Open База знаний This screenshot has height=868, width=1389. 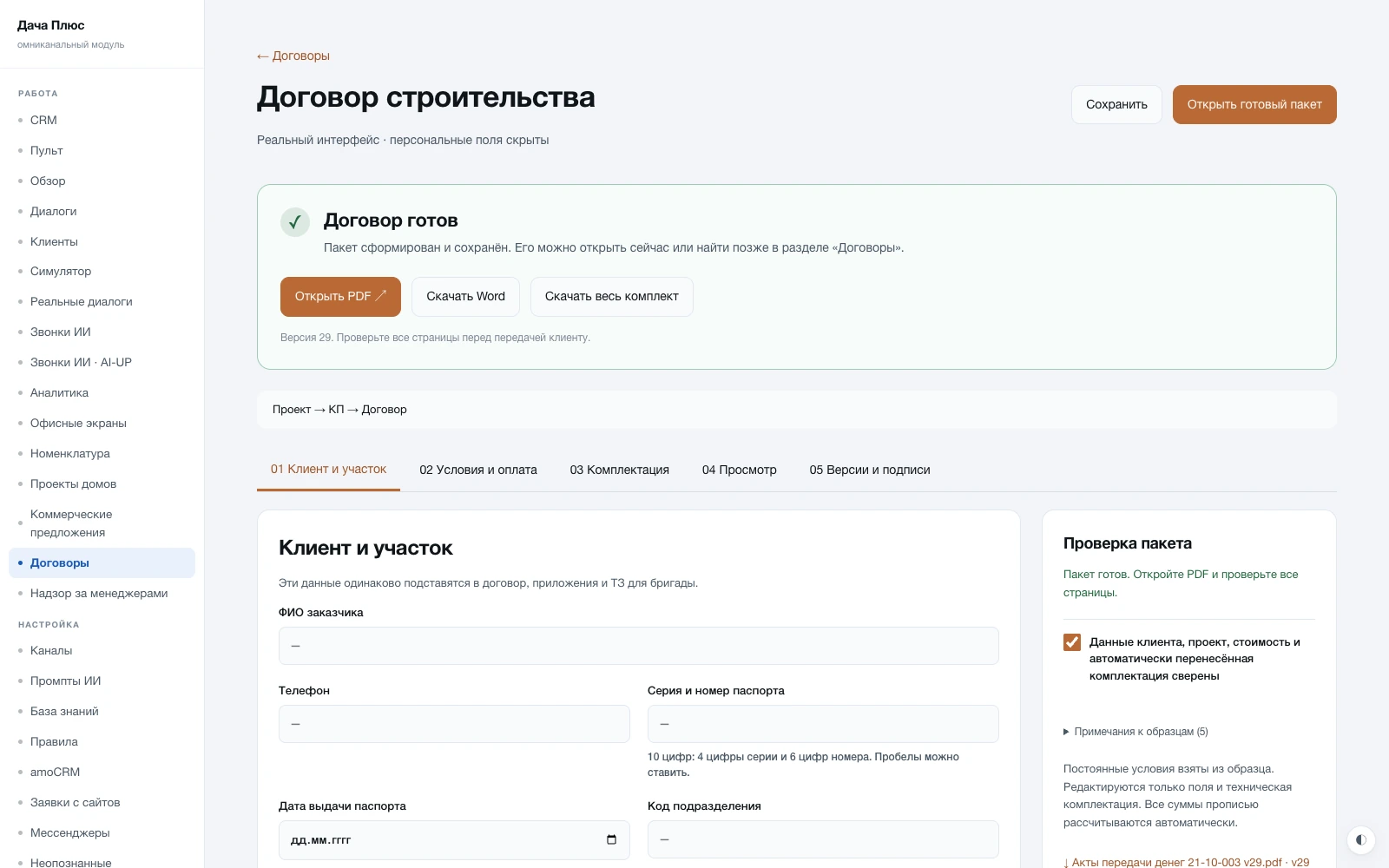[102, 711]
